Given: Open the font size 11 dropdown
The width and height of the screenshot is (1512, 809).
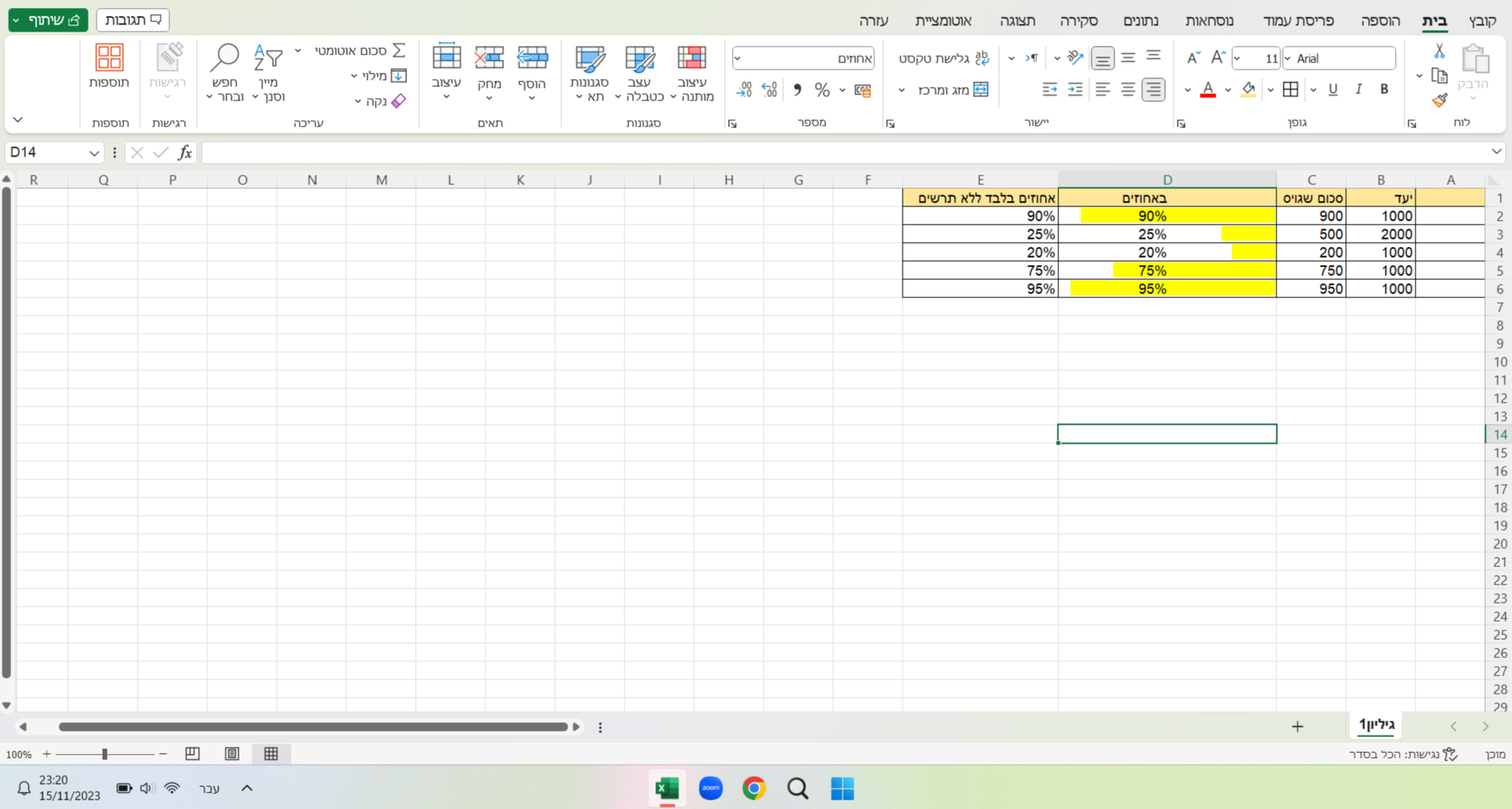Looking at the screenshot, I should click(1237, 59).
